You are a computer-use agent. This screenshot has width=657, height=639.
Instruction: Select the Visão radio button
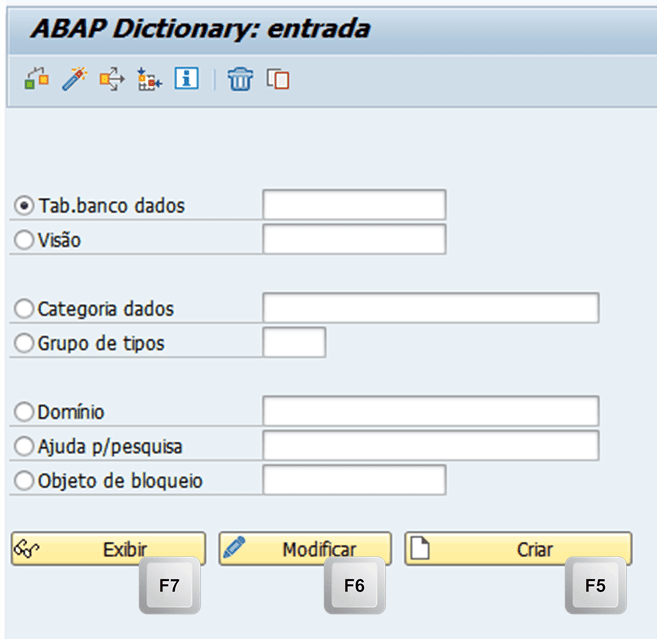[24, 240]
